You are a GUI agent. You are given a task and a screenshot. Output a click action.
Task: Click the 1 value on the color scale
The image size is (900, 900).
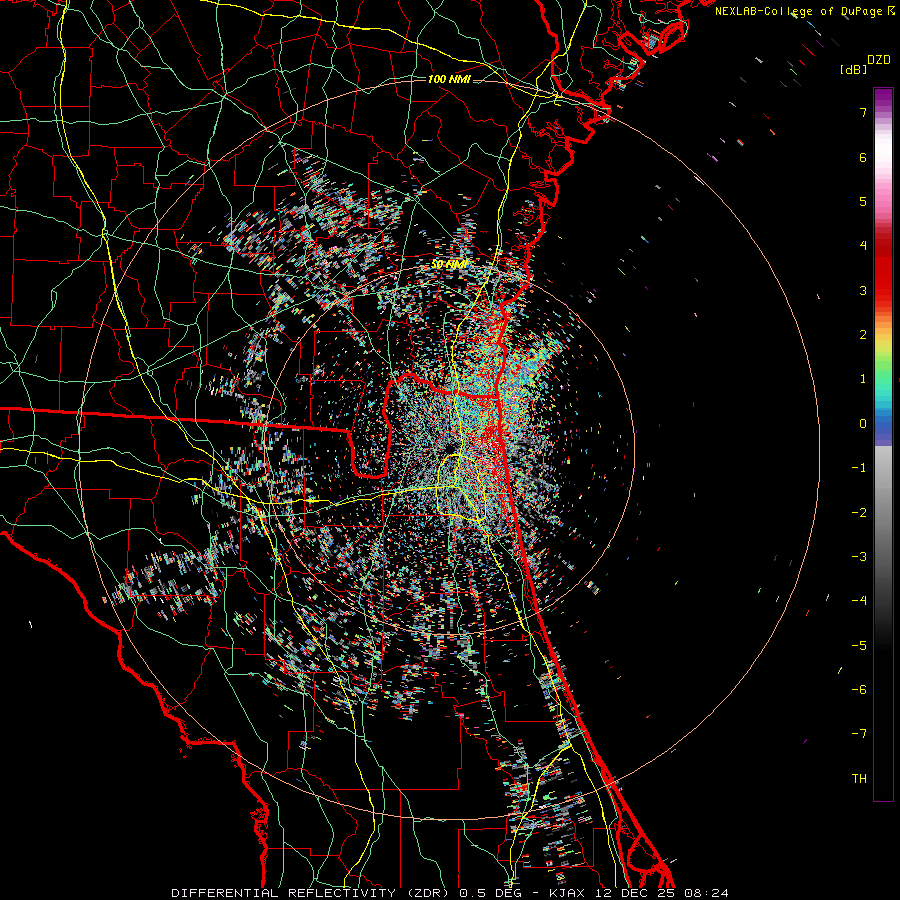tap(863, 379)
